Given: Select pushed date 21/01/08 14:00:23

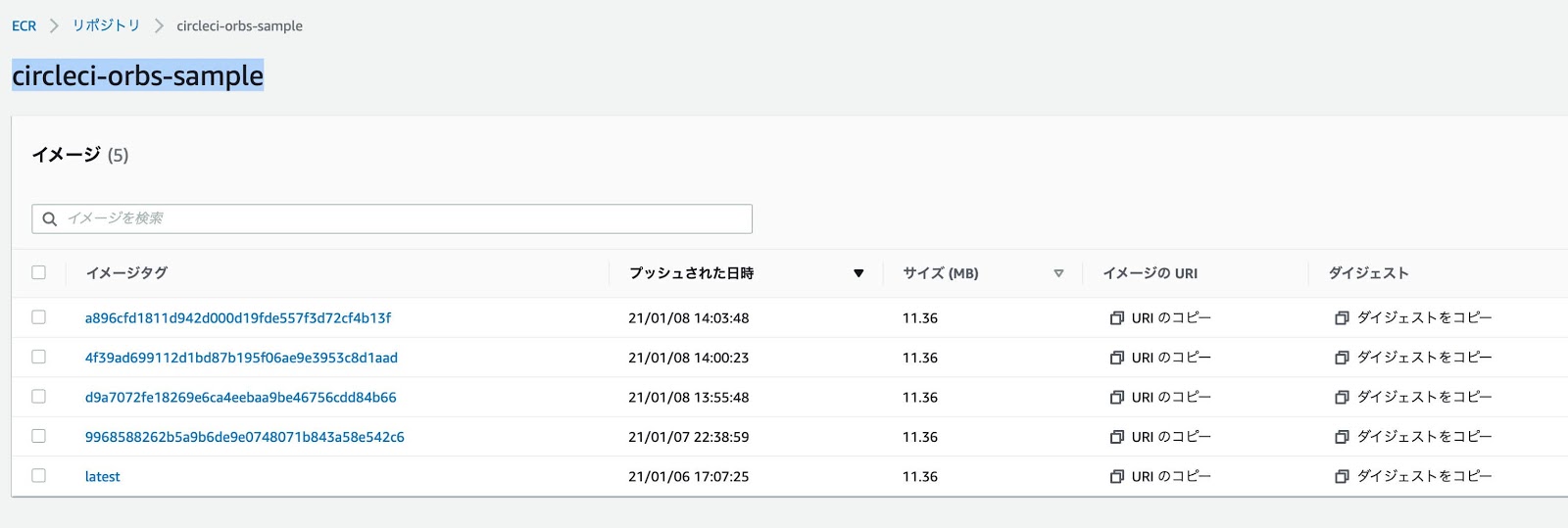Looking at the screenshot, I should tap(689, 358).
